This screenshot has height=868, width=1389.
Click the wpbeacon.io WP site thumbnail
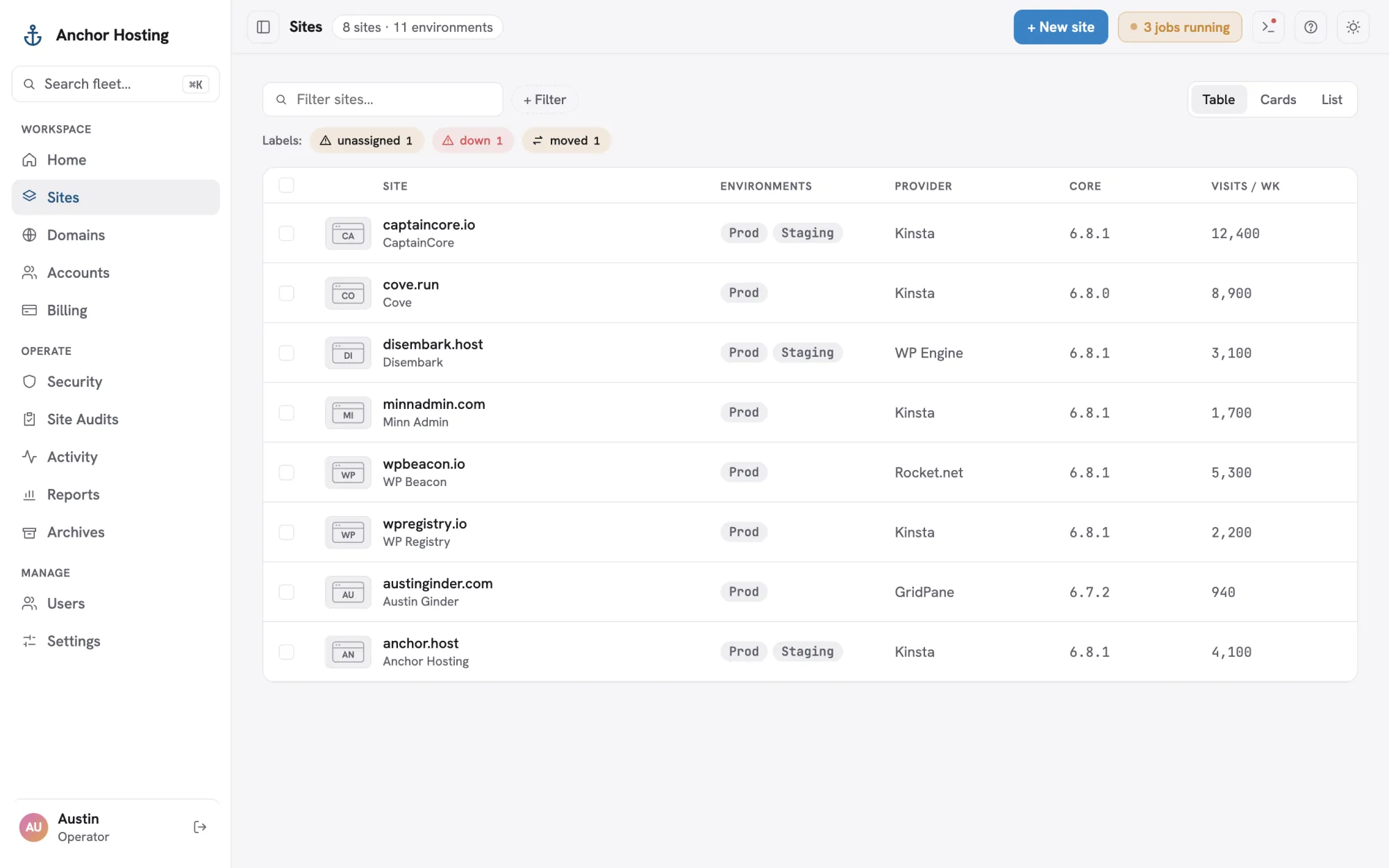(x=348, y=472)
